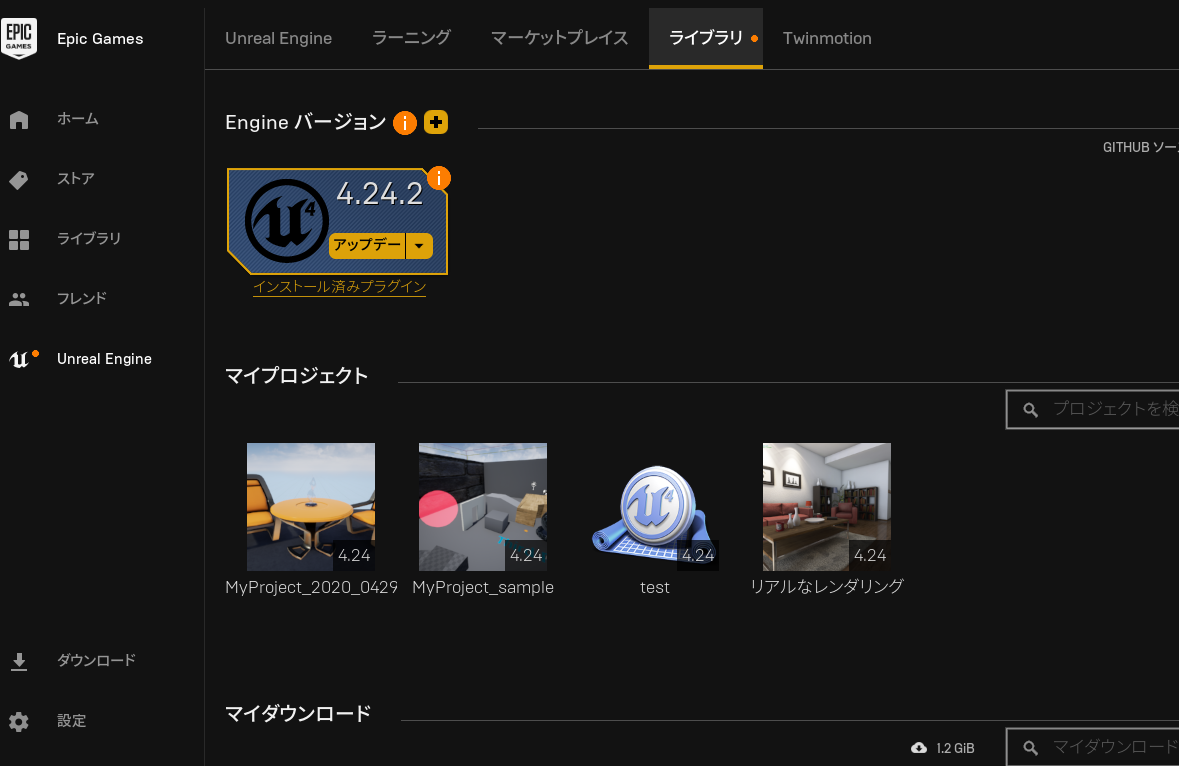Click search icon in マイダウンロード search box

point(1031,748)
